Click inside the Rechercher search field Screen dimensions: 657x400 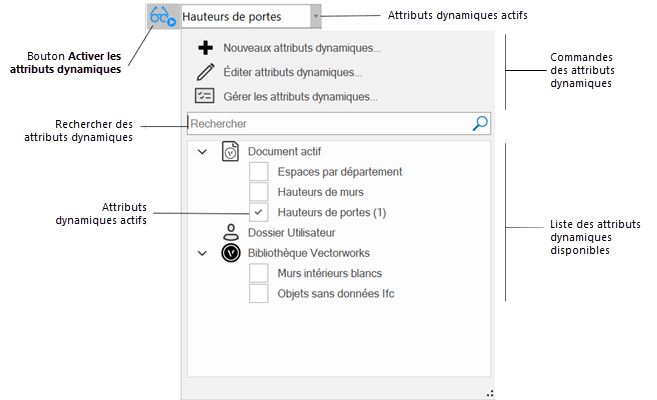pyautogui.click(x=325, y=124)
